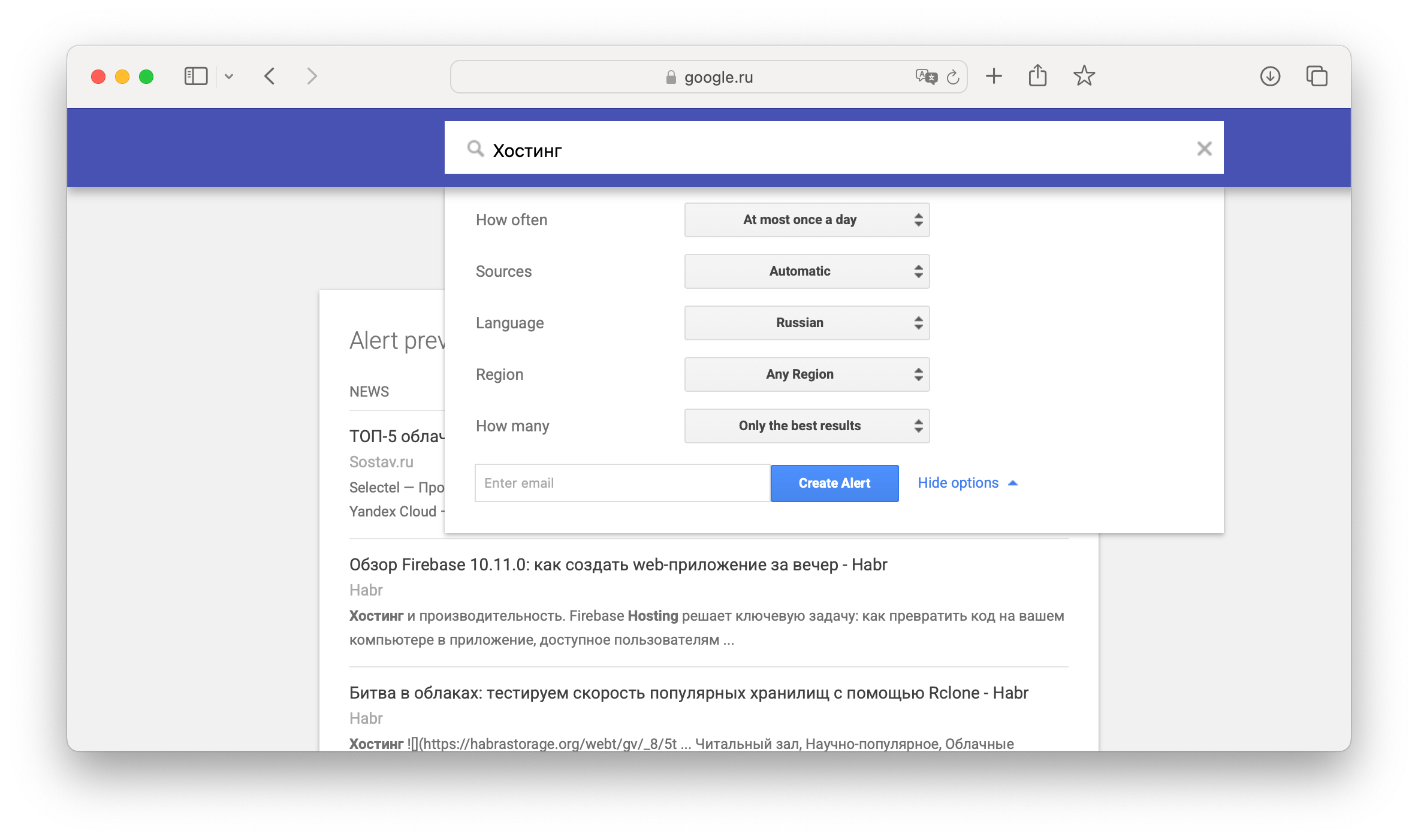The image size is (1418, 840).
Task: Show the tab overview
Action: click(x=1317, y=76)
